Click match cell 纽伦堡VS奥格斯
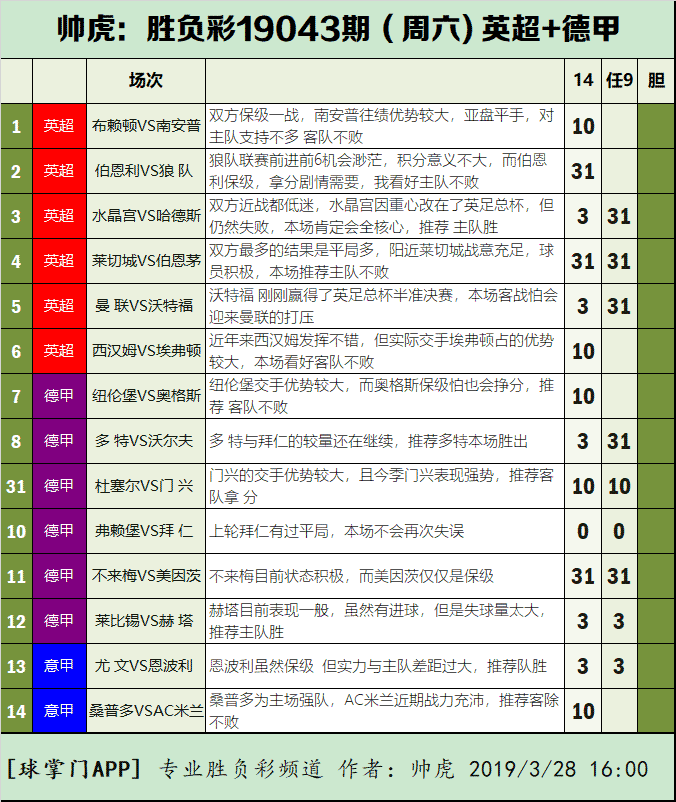676x802 pixels. point(146,396)
